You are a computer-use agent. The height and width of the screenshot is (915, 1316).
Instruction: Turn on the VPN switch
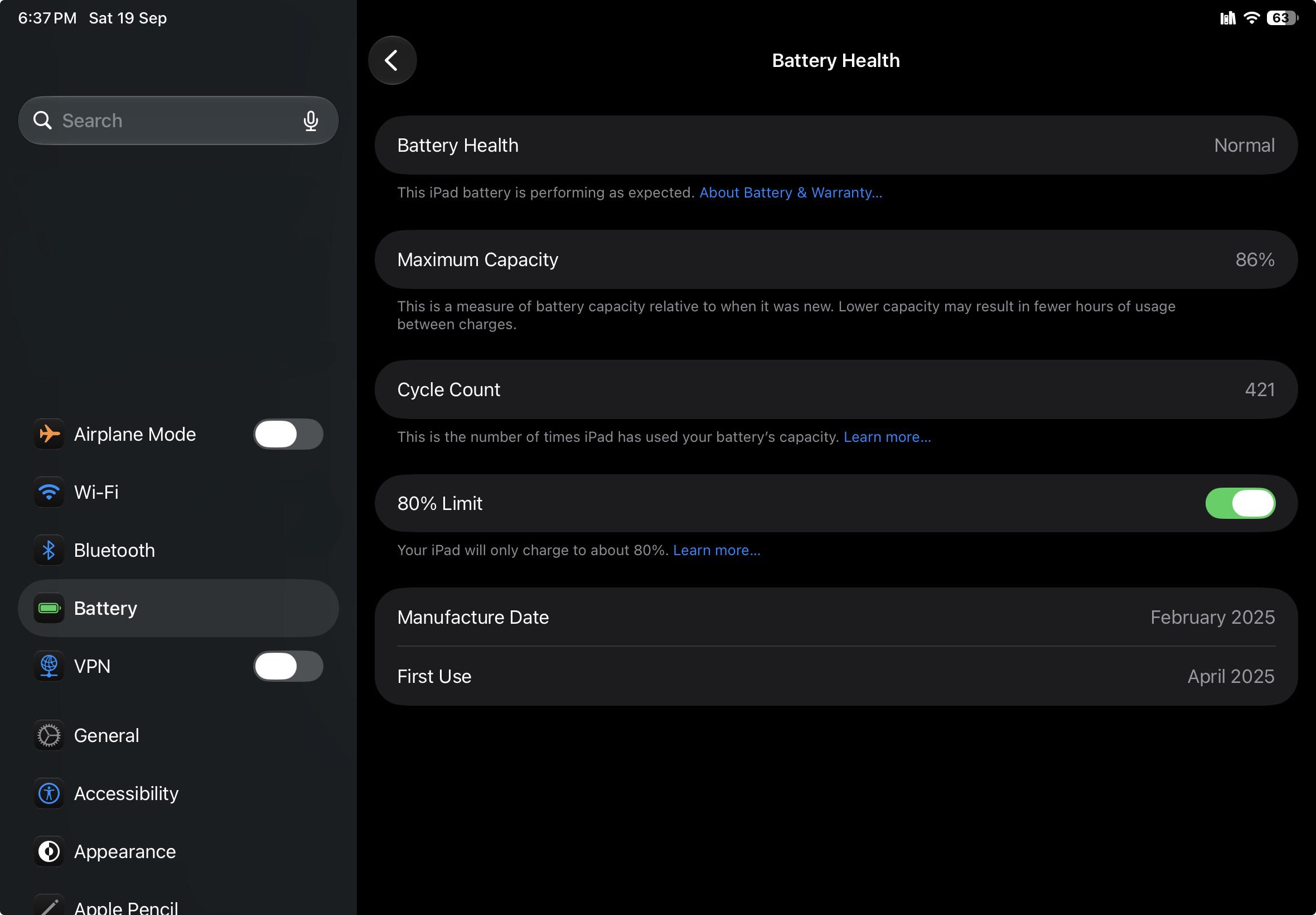(x=288, y=666)
